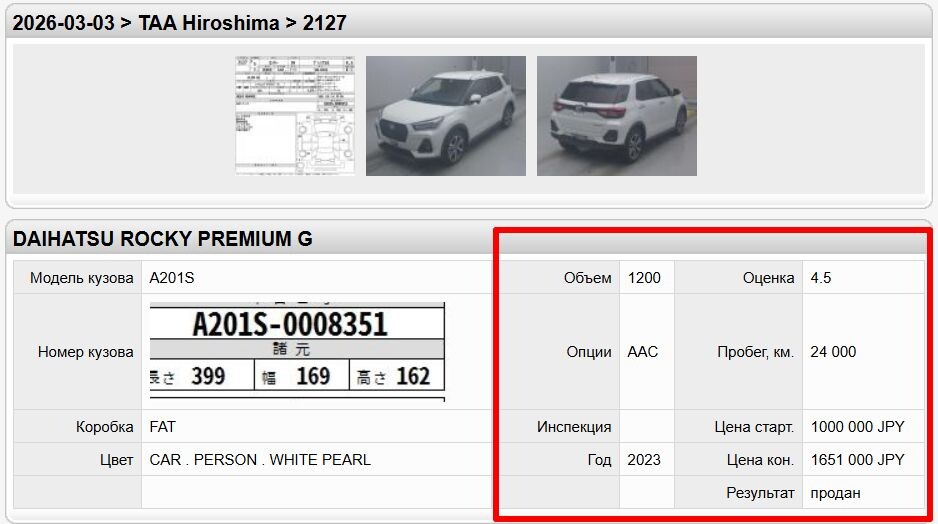Click the Цвет label

(x=117, y=459)
